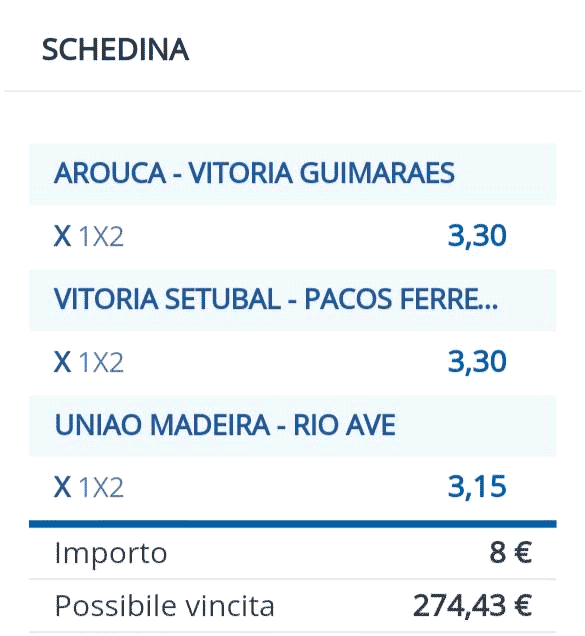Click the Possibile vincita label
The image size is (585, 636).
pyautogui.click(x=165, y=606)
